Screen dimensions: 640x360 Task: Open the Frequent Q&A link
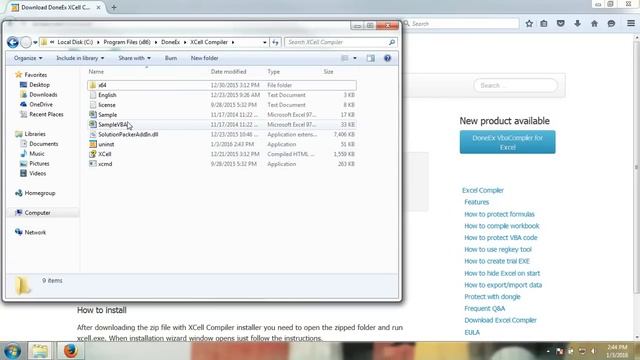click(x=484, y=309)
